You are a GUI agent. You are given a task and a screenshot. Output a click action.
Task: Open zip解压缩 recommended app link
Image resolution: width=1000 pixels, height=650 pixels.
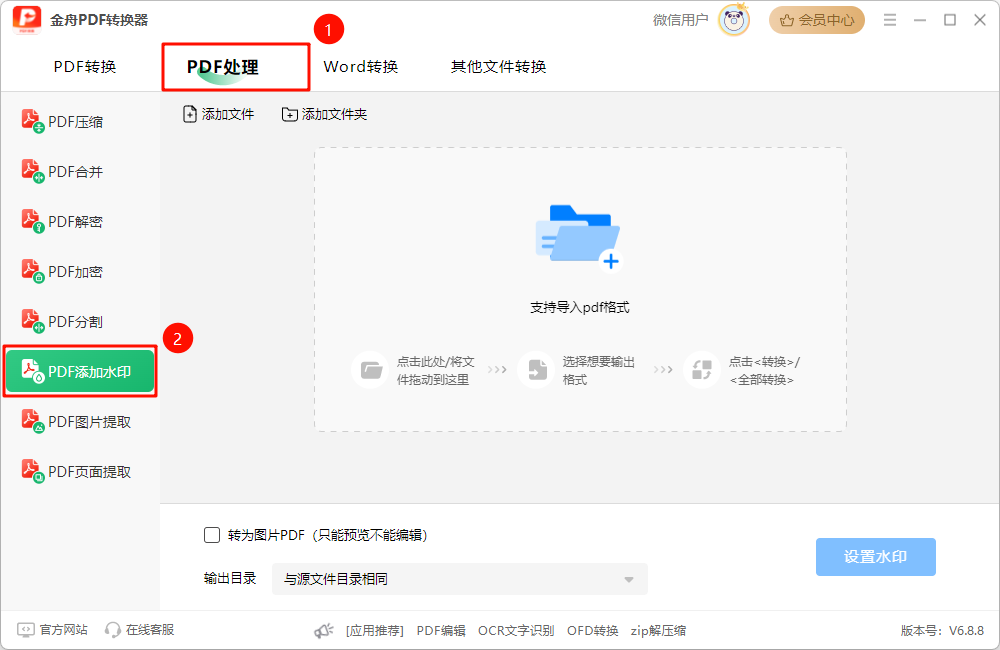point(659,631)
